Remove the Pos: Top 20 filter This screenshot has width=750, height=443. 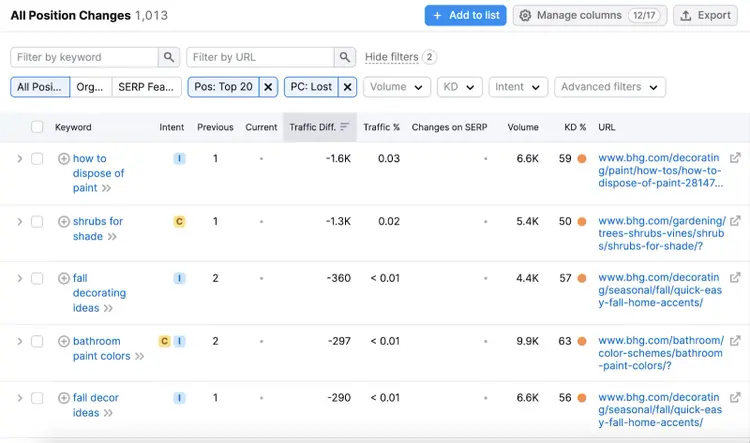[268, 87]
